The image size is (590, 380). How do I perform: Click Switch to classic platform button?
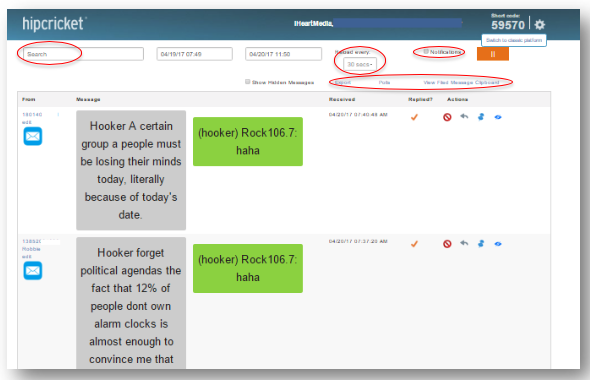[514, 40]
